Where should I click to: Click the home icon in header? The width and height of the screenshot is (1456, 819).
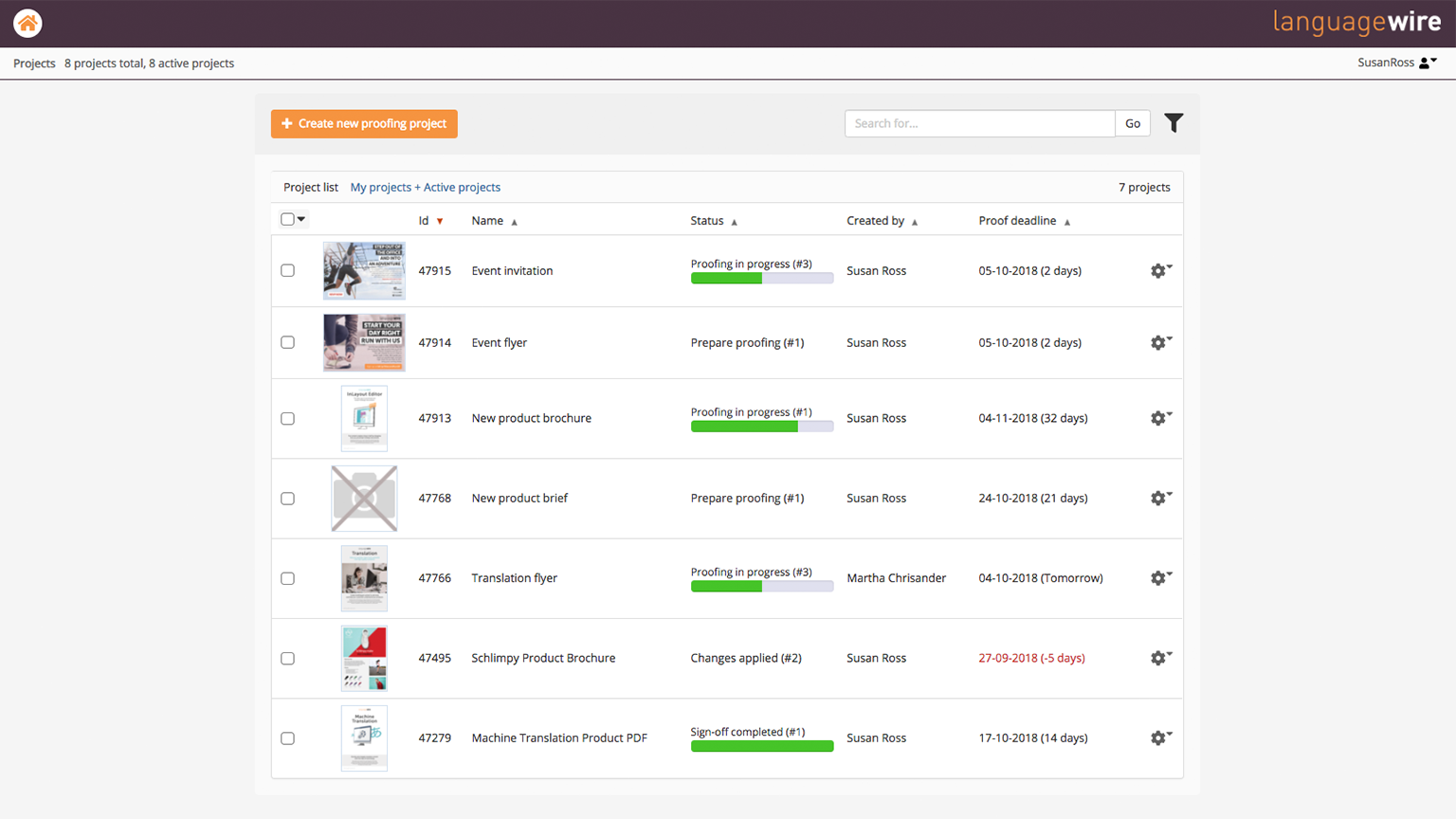point(27,23)
